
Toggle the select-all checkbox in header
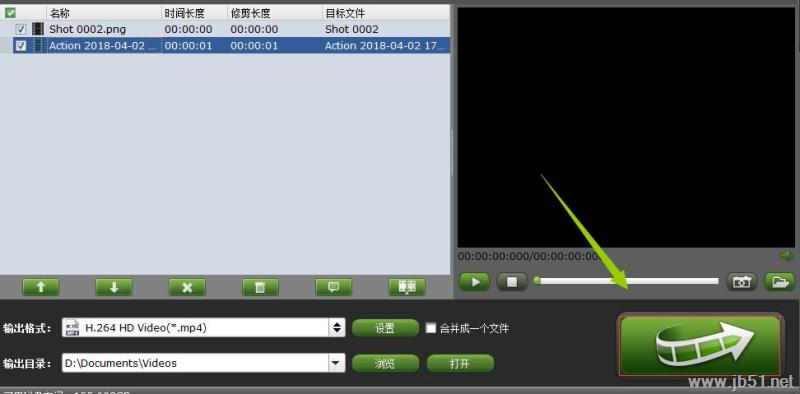click(x=10, y=13)
